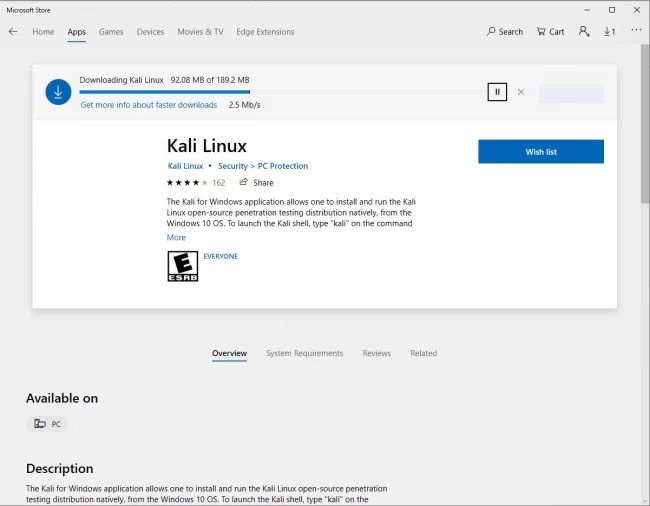The height and width of the screenshot is (506, 650).
Task: Open the Related section tab
Action: pos(423,353)
